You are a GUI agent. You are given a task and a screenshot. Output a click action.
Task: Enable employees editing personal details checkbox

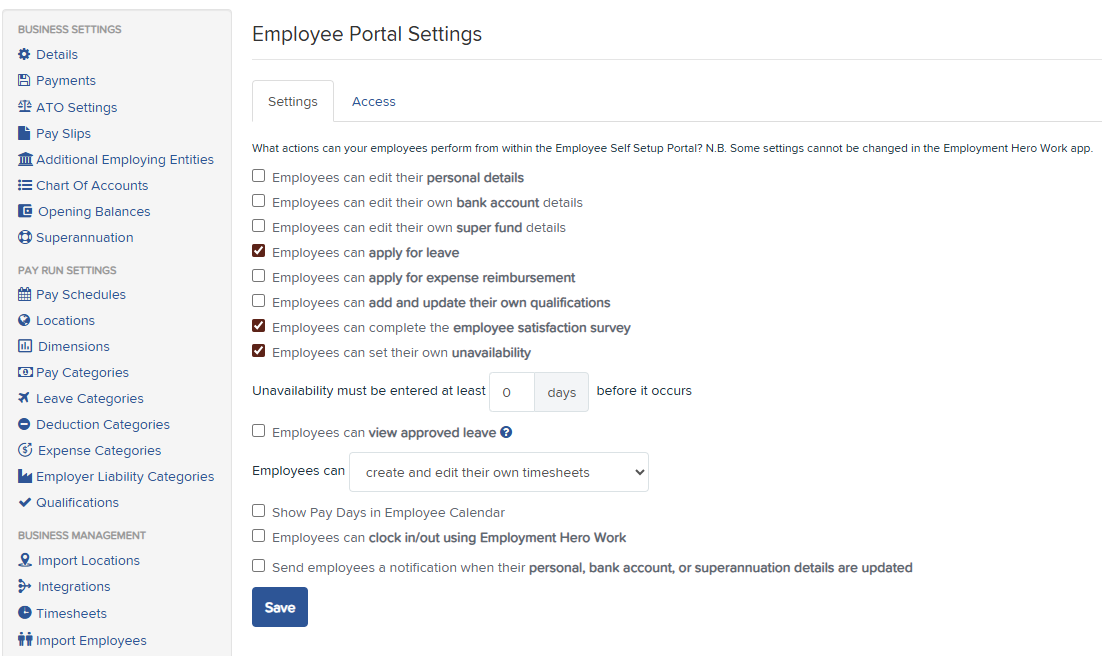tap(259, 176)
